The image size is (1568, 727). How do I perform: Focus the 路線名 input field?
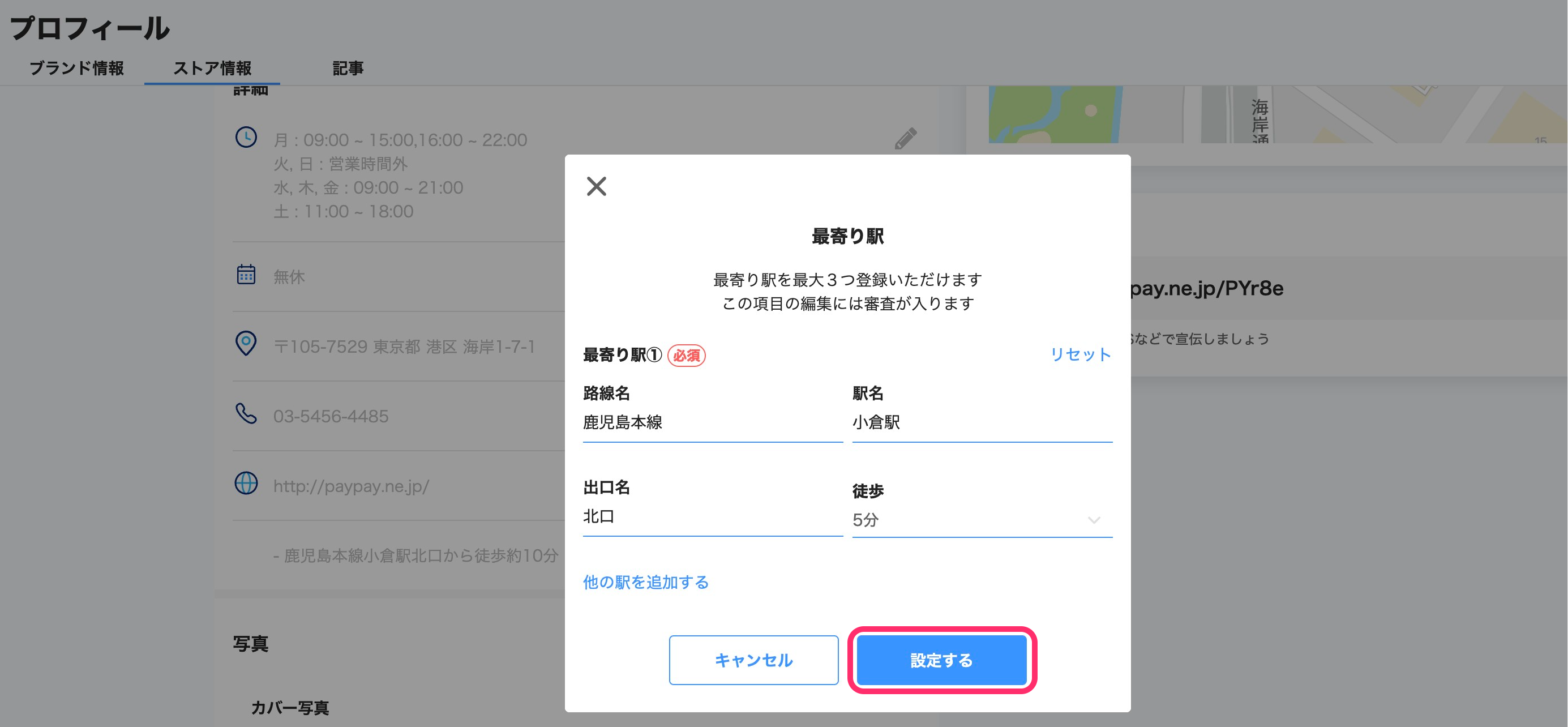click(x=712, y=422)
